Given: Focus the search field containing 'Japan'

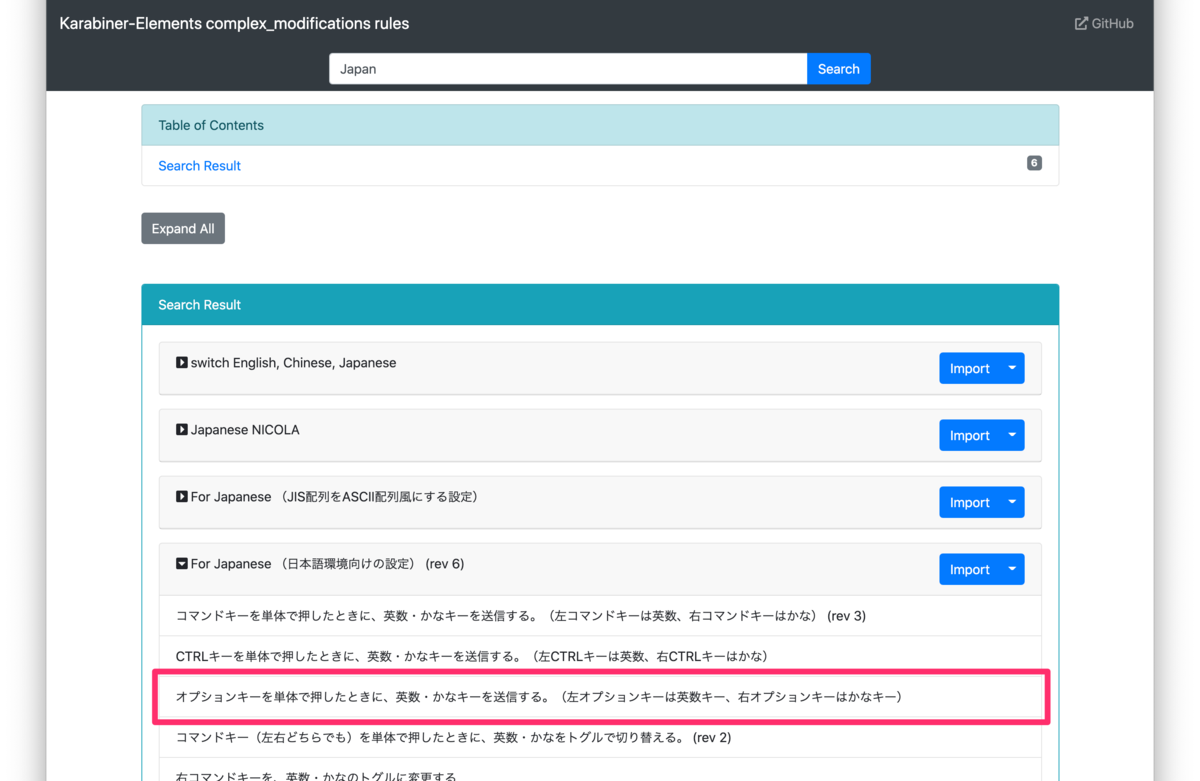Looking at the screenshot, I should tap(568, 69).
